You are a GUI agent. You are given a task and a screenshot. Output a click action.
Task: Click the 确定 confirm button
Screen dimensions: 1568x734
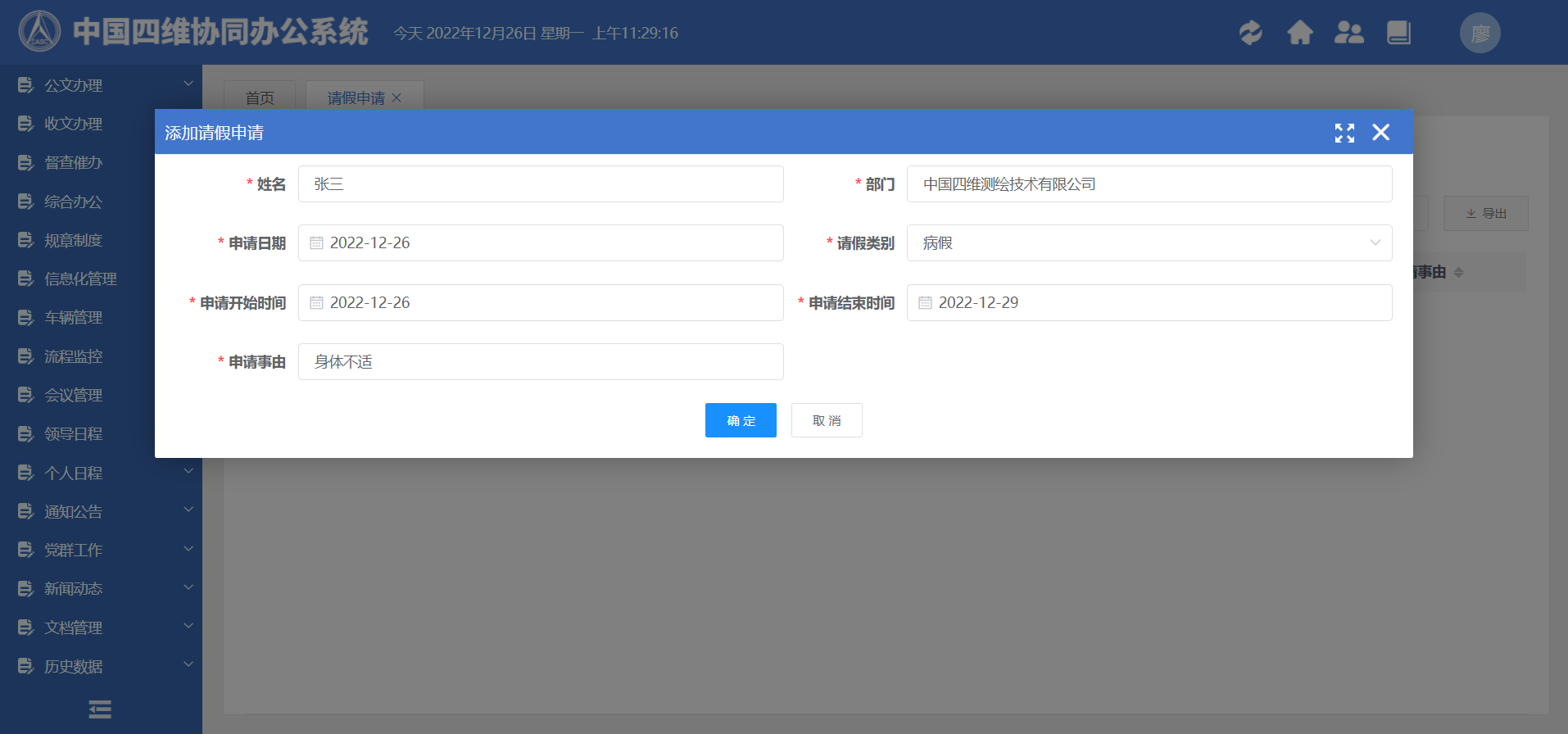(x=741, y=420)
